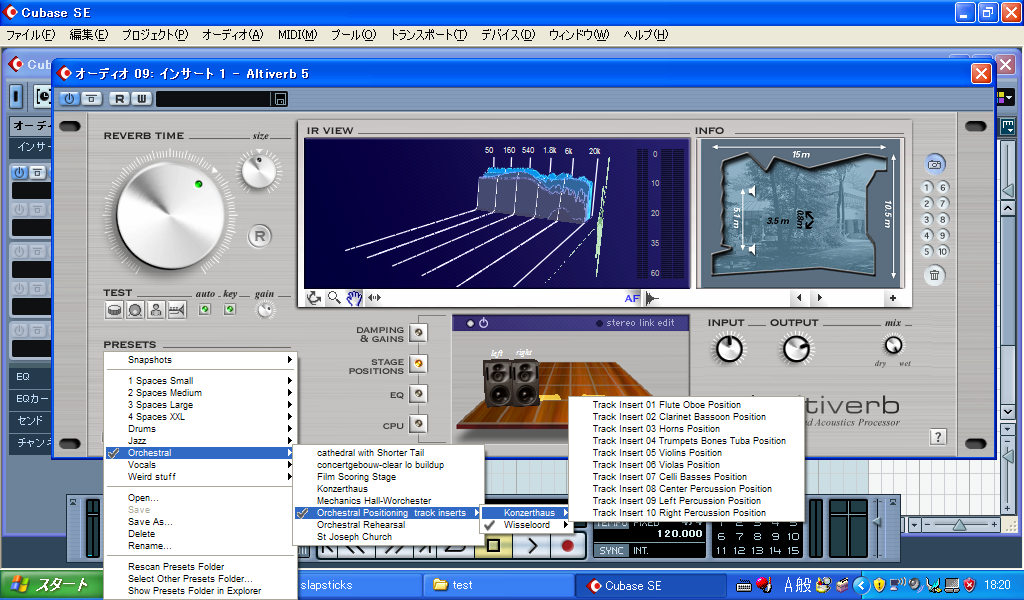Click the snapshot camera icon
This screenshot has height=600, width=1024.
935,163
